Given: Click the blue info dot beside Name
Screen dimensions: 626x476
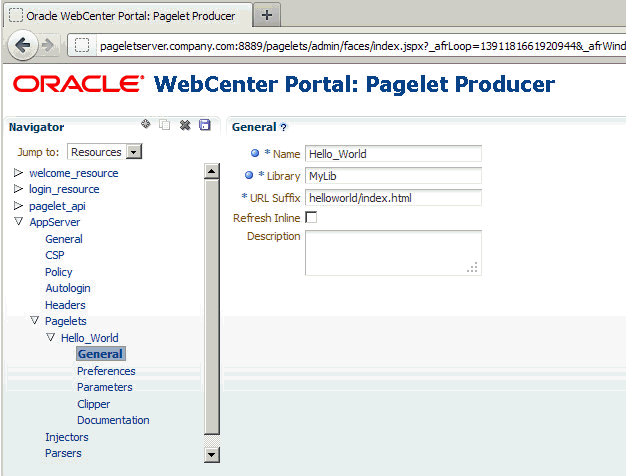Looking at the screenshot, I should [x=255, y=153].
